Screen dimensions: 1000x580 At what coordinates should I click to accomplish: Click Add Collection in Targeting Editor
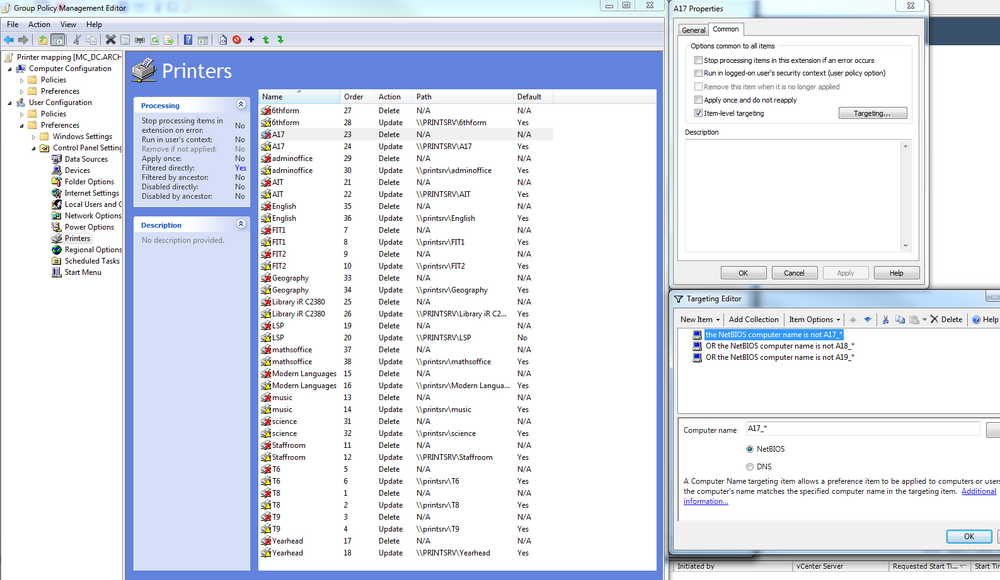coord(754,319)
